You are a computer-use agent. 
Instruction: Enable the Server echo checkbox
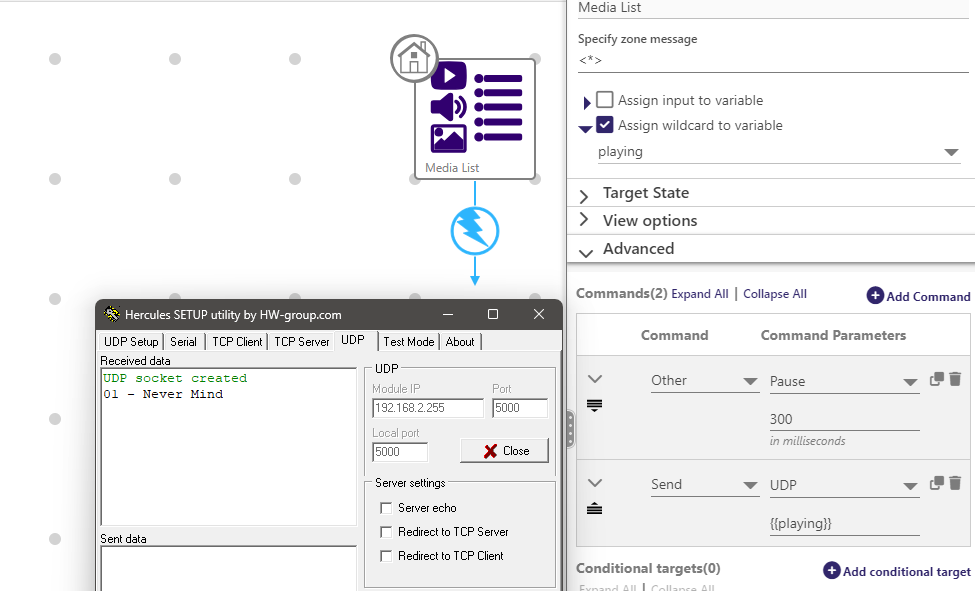[387, 508]
